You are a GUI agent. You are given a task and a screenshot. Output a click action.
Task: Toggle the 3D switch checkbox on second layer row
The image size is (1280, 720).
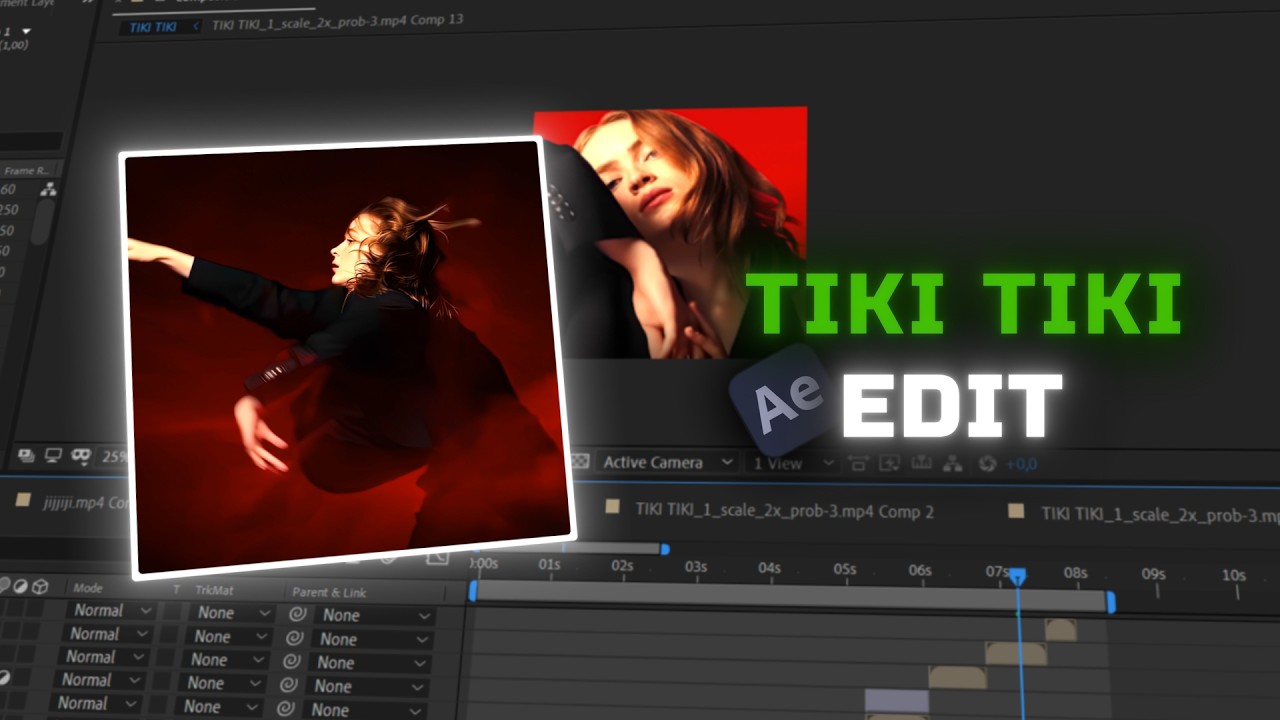click(x=32, y=631)
